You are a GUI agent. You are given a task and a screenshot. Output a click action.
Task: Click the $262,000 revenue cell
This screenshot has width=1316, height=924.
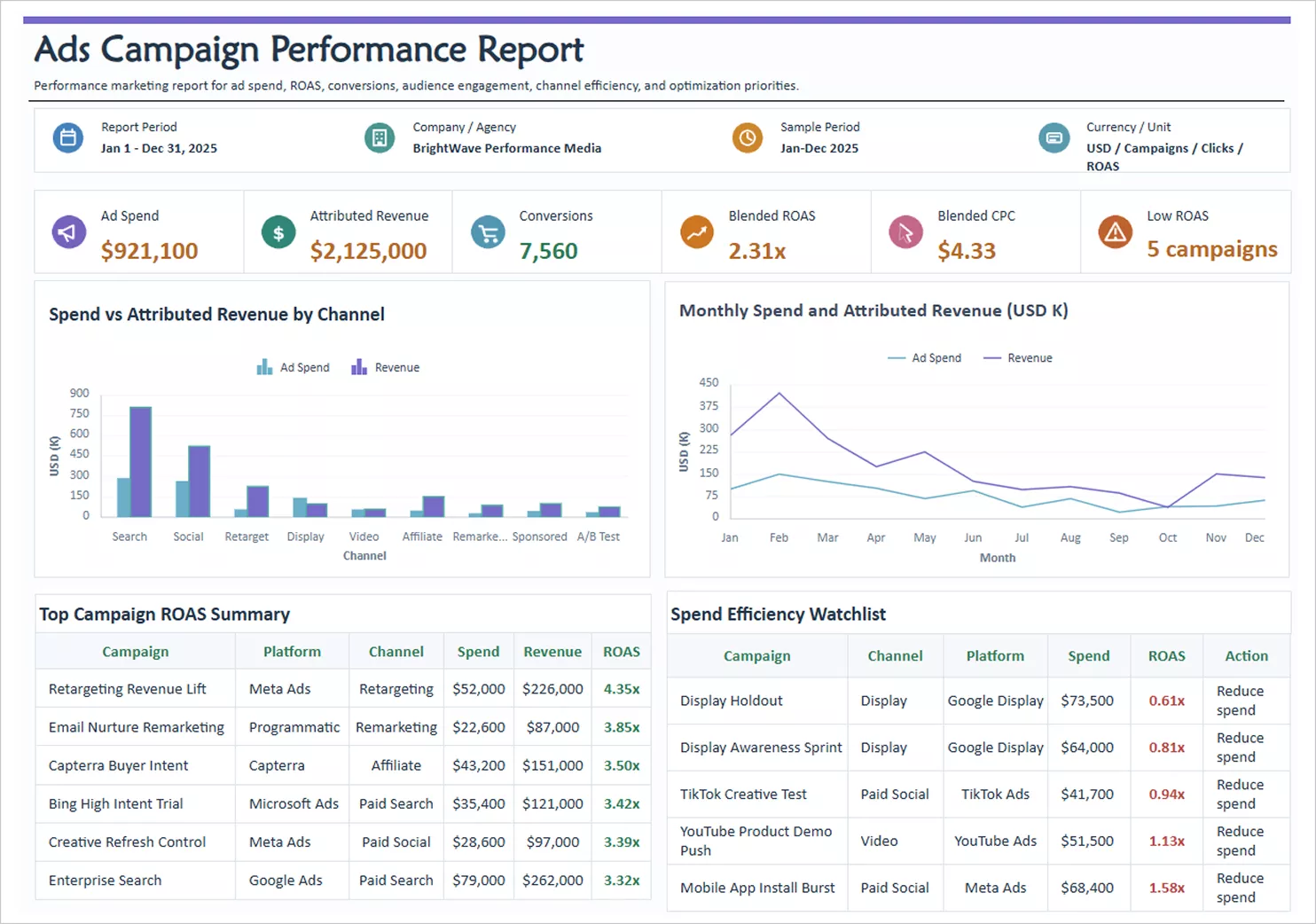pos(552,880)
